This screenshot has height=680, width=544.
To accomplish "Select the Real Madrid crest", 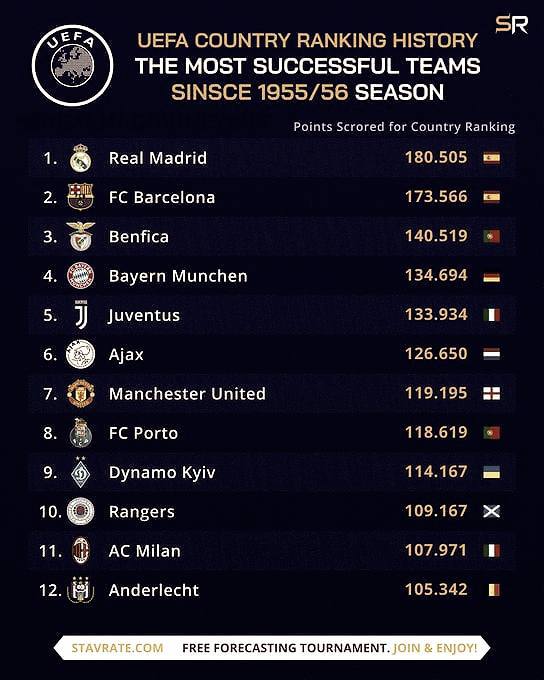I will (81, 158).
